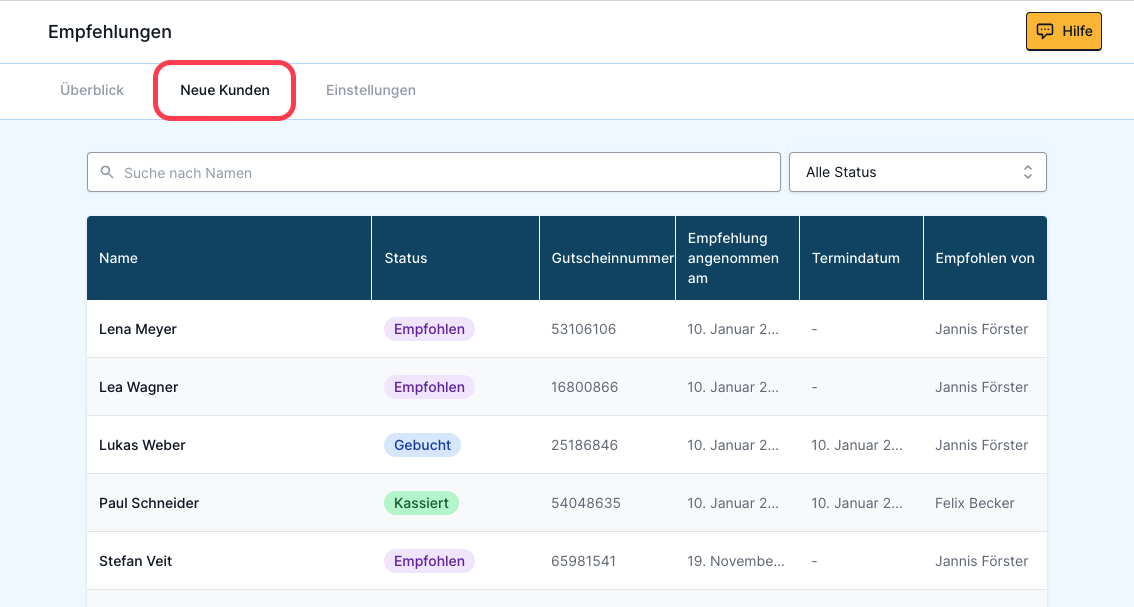
Task: Click Kassiert badge for Paul Schneider
Action: [x=421, y=503]
